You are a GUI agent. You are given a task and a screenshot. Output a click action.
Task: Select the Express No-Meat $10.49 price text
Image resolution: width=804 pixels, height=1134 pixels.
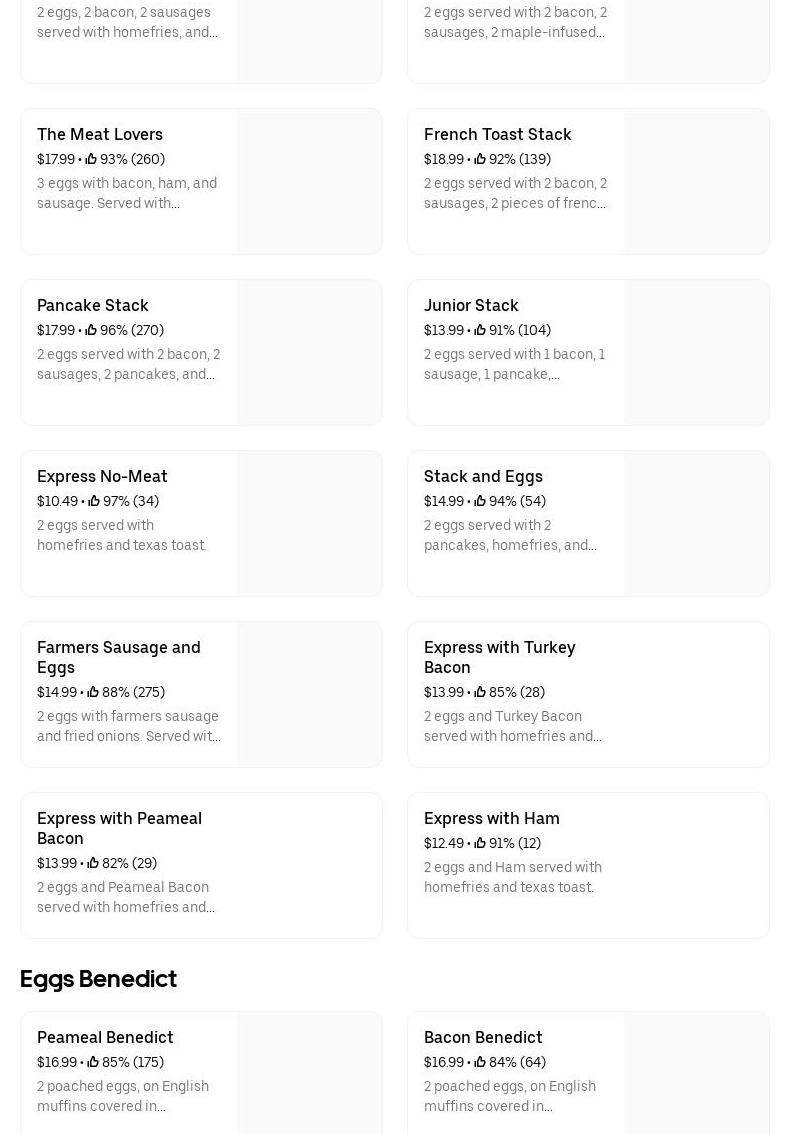point(57,502)
